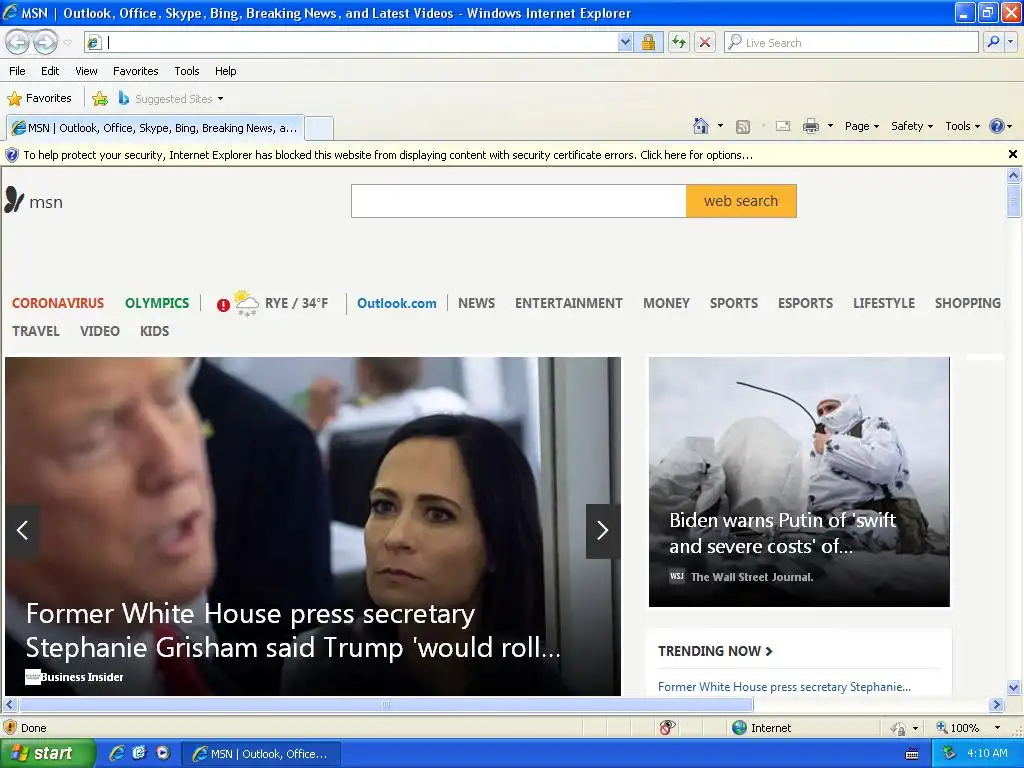Click in the address bar field
The width and height of the screenshot is (1024, 768).
(x=361, y=42)
